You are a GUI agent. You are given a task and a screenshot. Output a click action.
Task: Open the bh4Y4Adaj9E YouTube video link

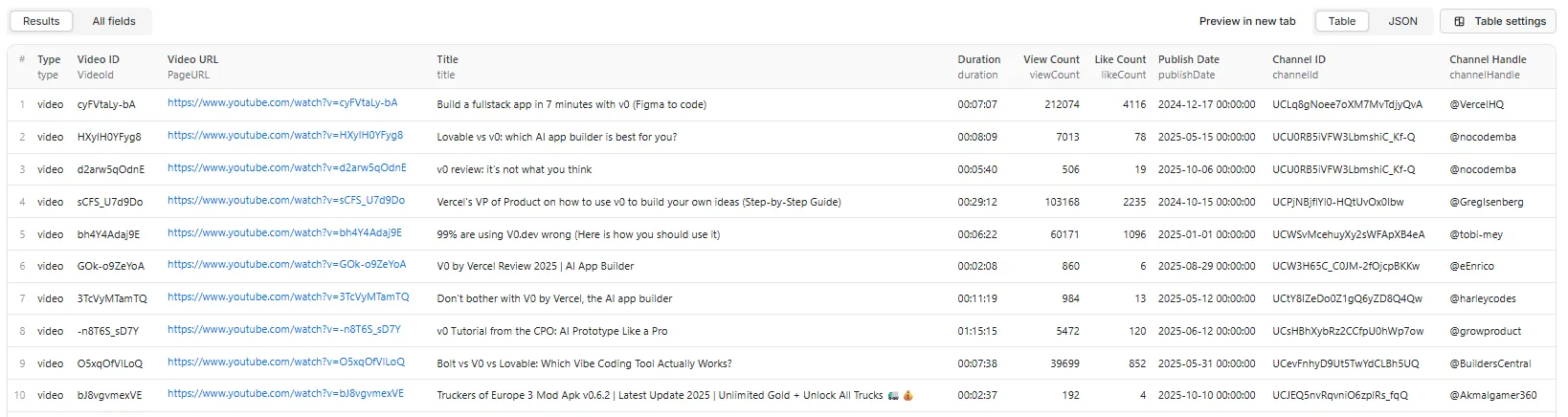(x=284, y=233)
